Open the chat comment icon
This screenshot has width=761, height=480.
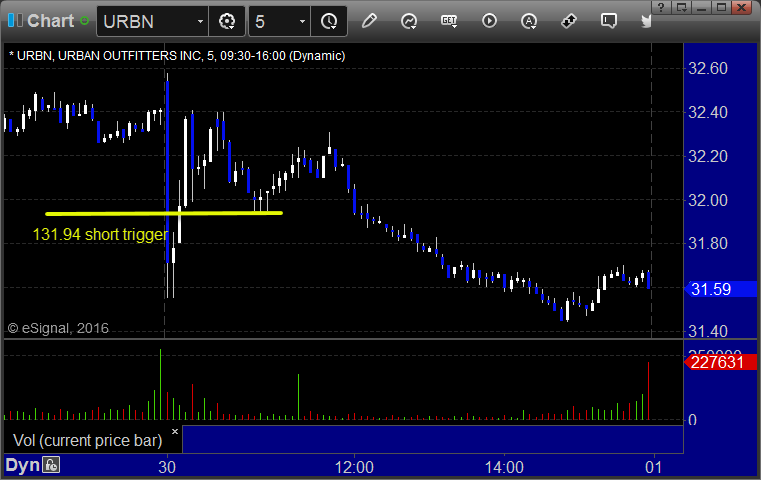pos(609,21)
